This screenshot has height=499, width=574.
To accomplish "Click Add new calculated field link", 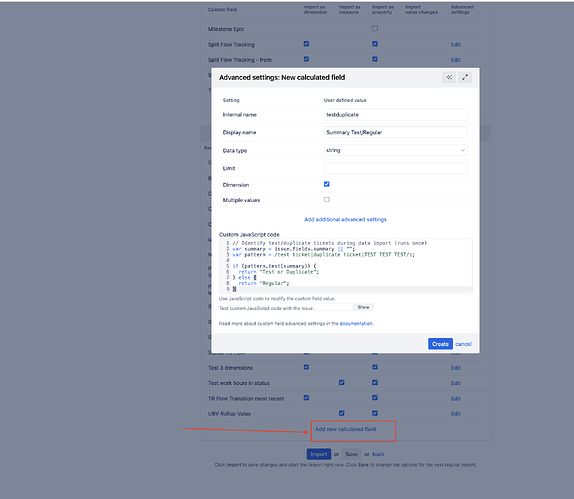I will (x=345, y=429).
